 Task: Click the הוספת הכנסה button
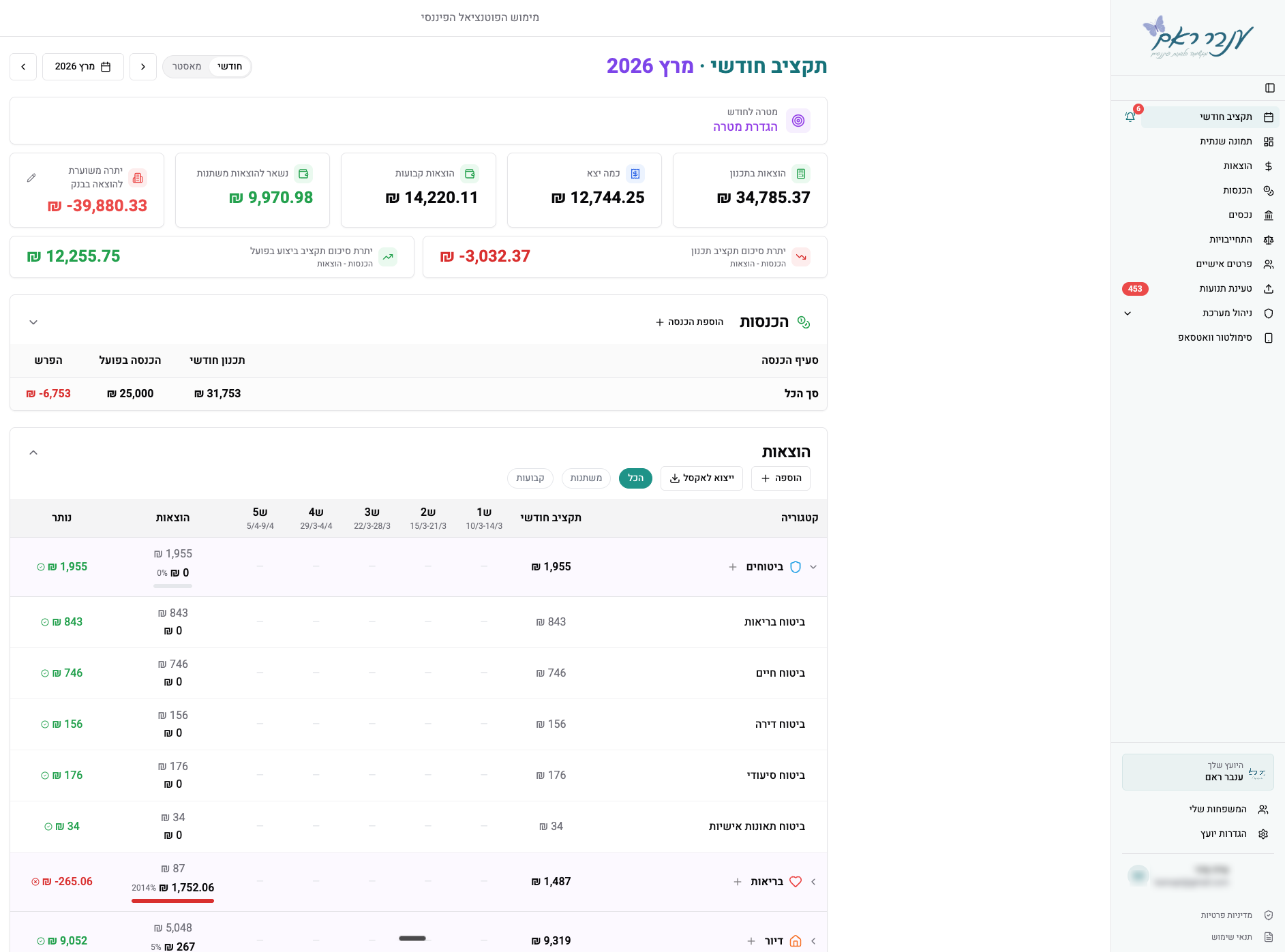(x=689, y=322)
